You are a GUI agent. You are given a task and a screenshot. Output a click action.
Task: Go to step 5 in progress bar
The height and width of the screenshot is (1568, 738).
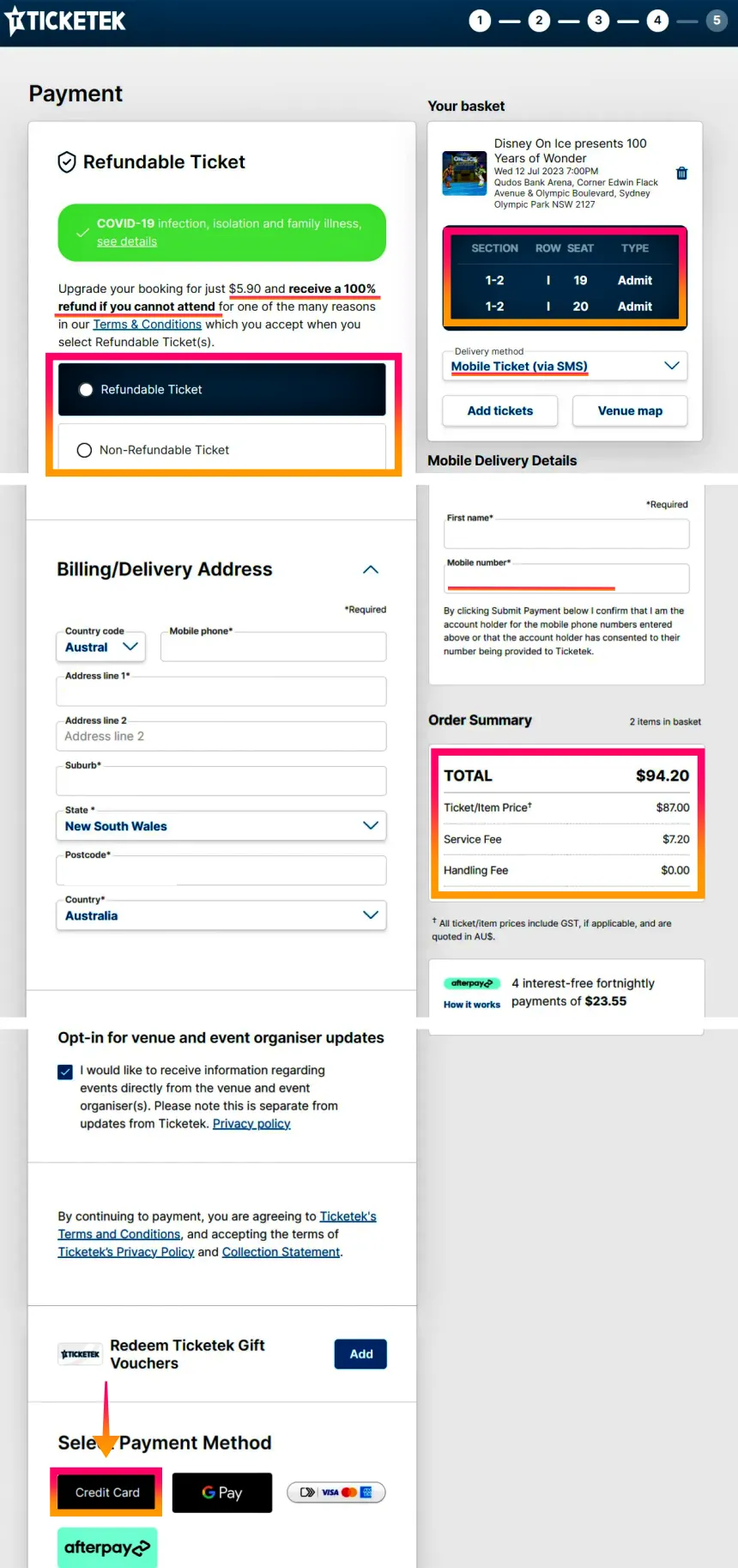(x=717, y=21)
